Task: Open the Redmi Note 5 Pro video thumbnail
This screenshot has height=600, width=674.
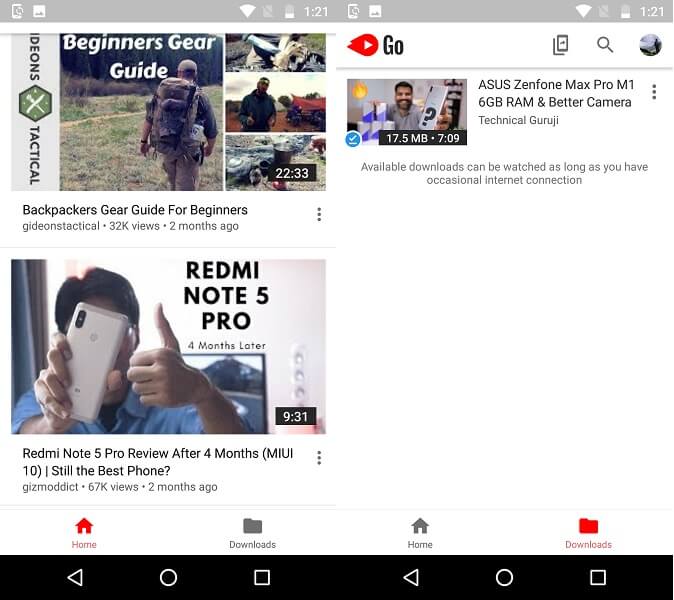Action: pos(168,346)
